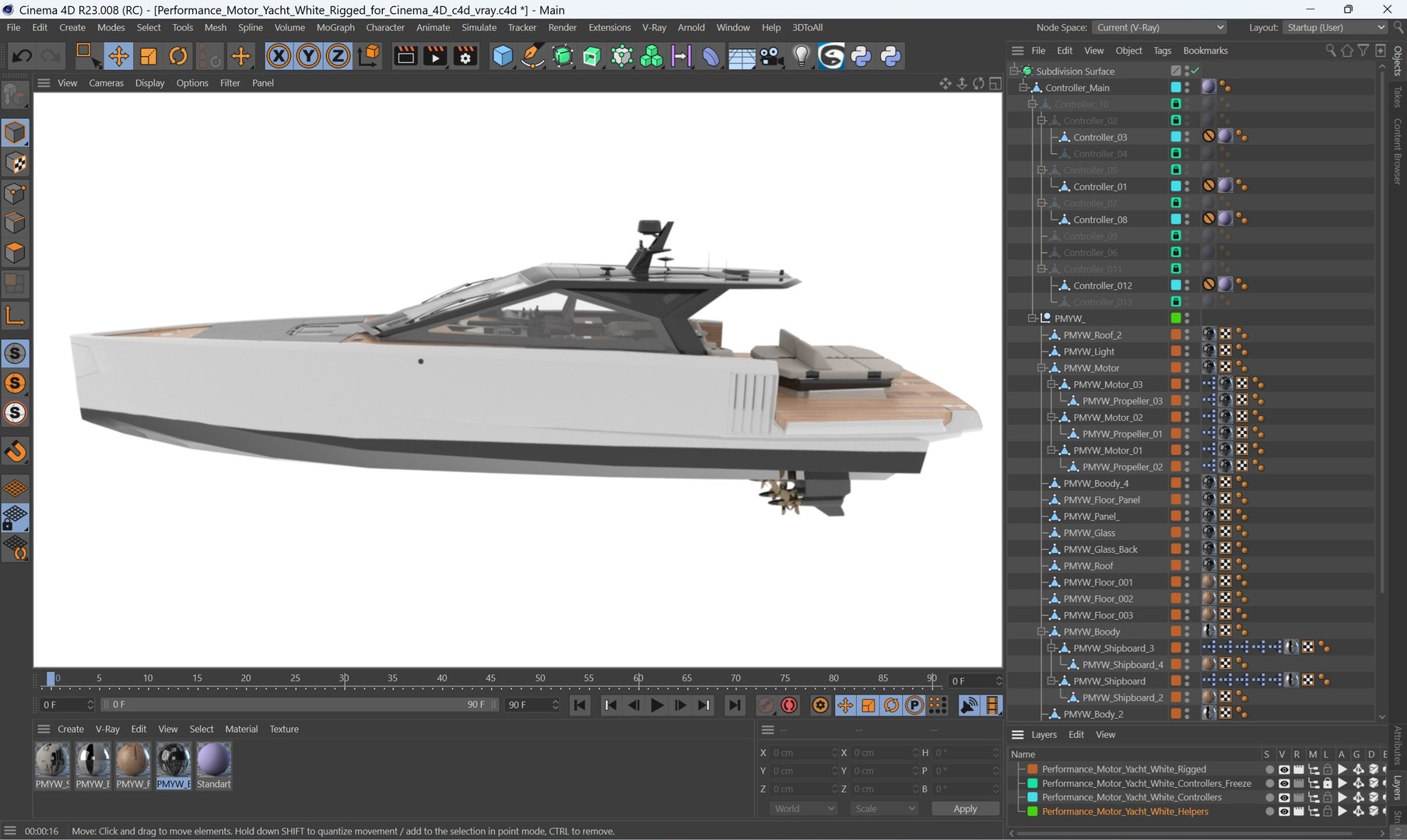
Task: Open the V-Ray menu in material manager
Action: (x=107, y=730)
